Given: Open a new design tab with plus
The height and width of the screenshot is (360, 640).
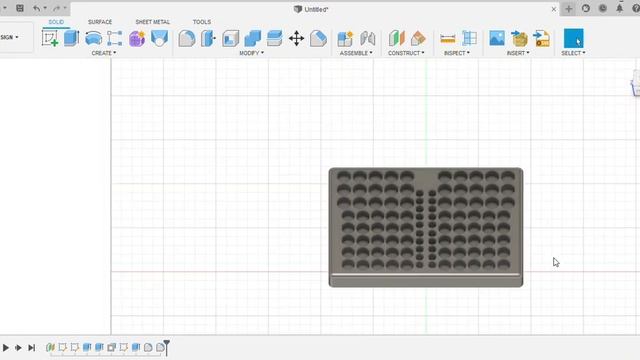Looking at the screenshot, I should click(x=569, y=9).
